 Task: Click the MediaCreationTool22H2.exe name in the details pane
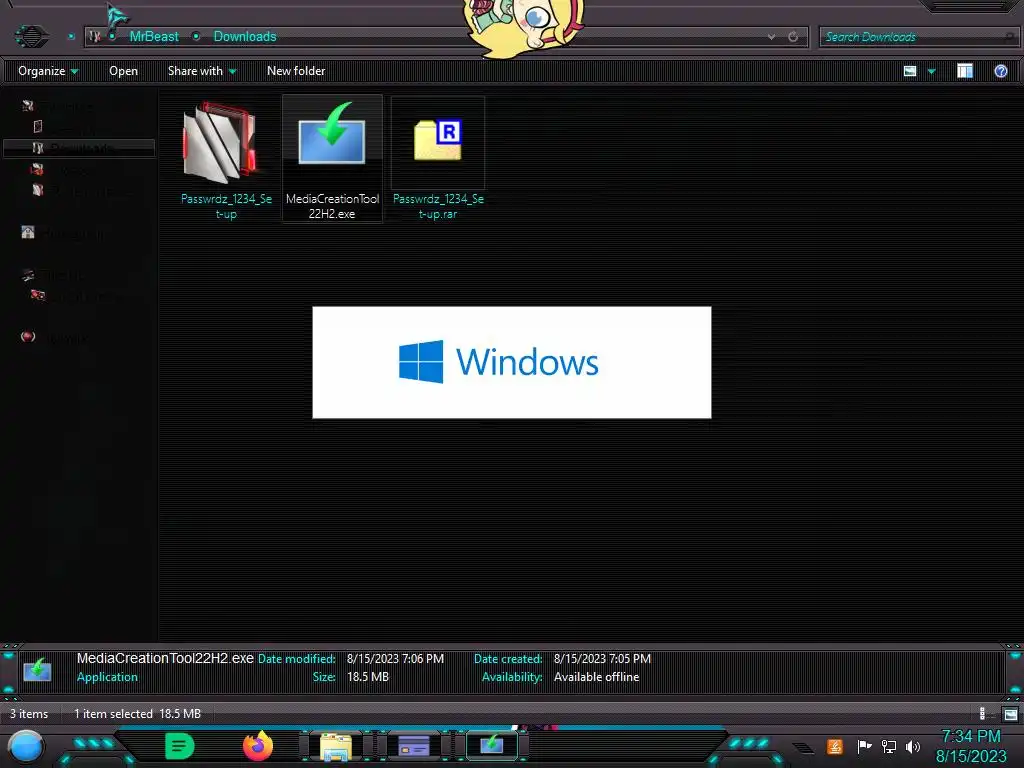coord(165,658)
